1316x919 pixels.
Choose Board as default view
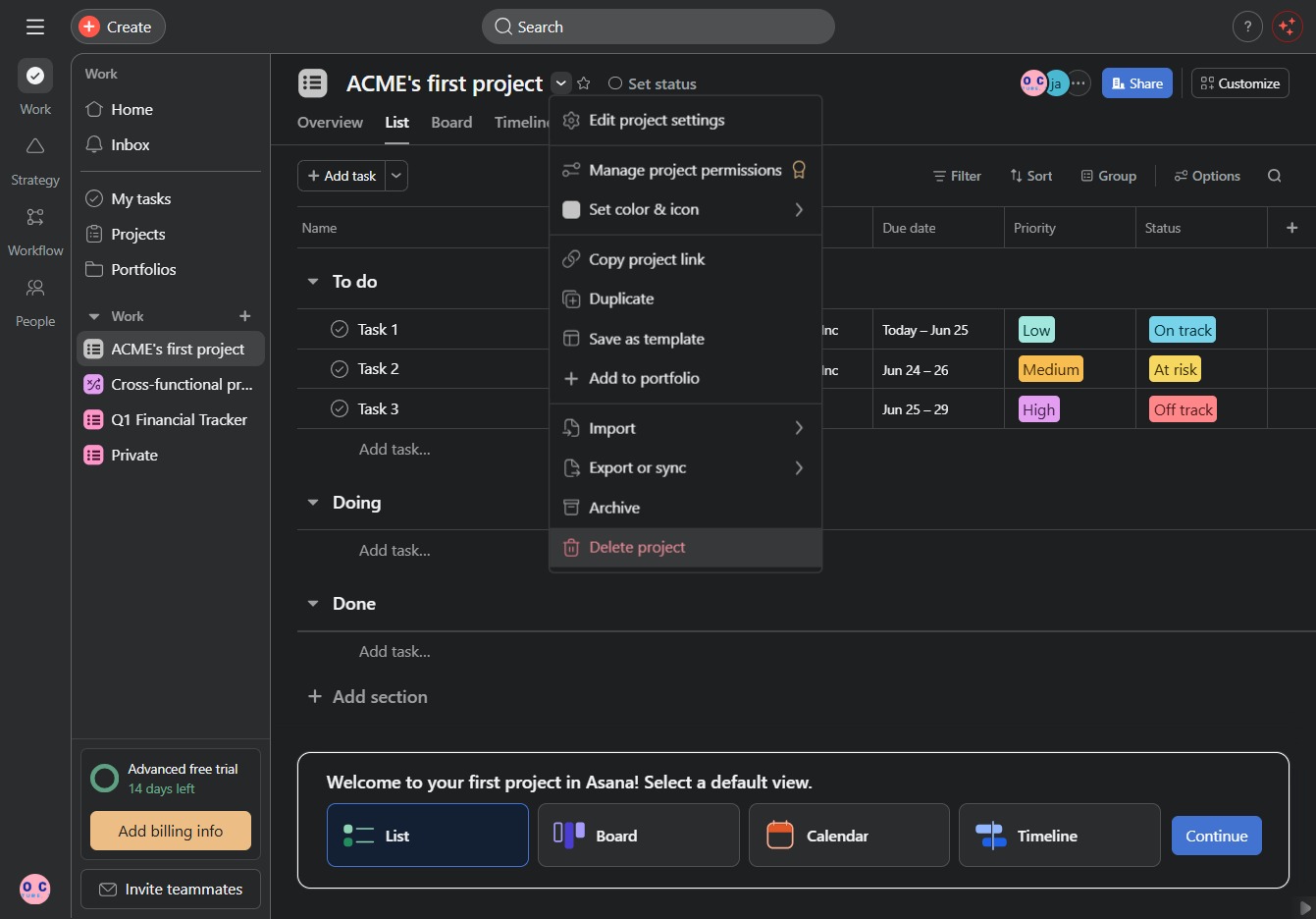tap(639, 836)
